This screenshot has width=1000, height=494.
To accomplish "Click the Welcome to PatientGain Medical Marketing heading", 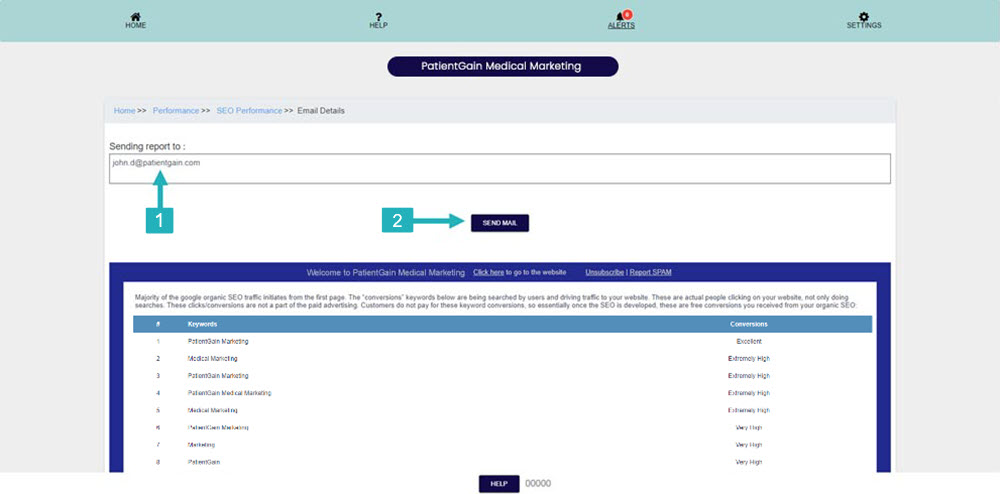I will (386, 272).
